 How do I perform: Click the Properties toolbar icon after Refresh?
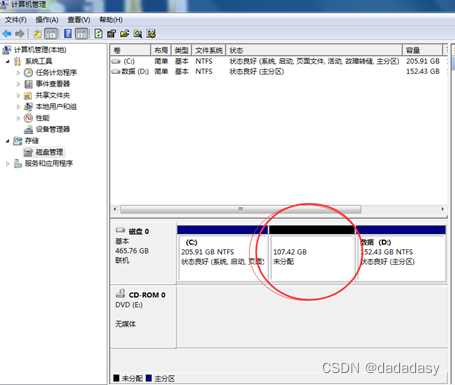tap(111, 34)
